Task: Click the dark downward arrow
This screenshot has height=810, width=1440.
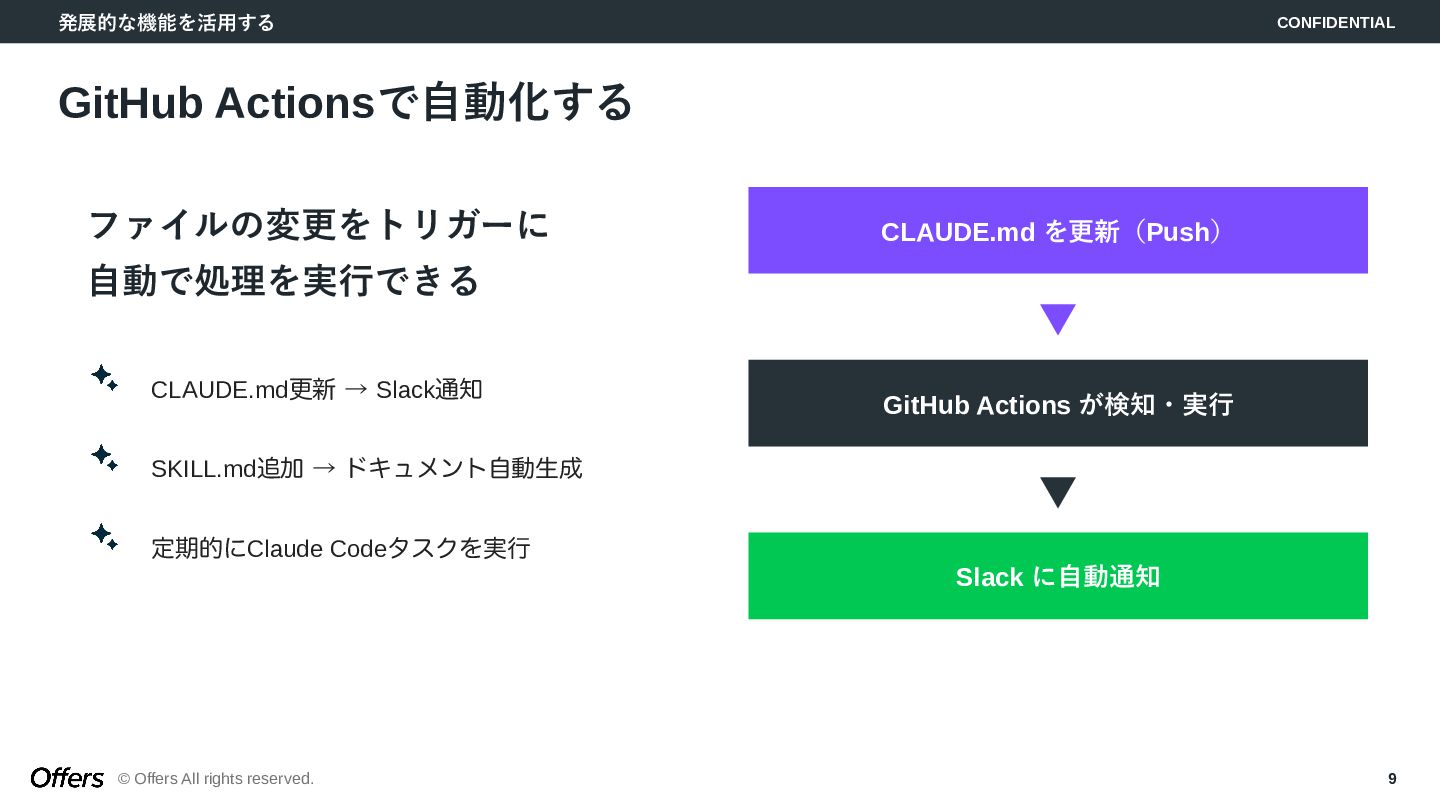Action: coord(1057,492)
